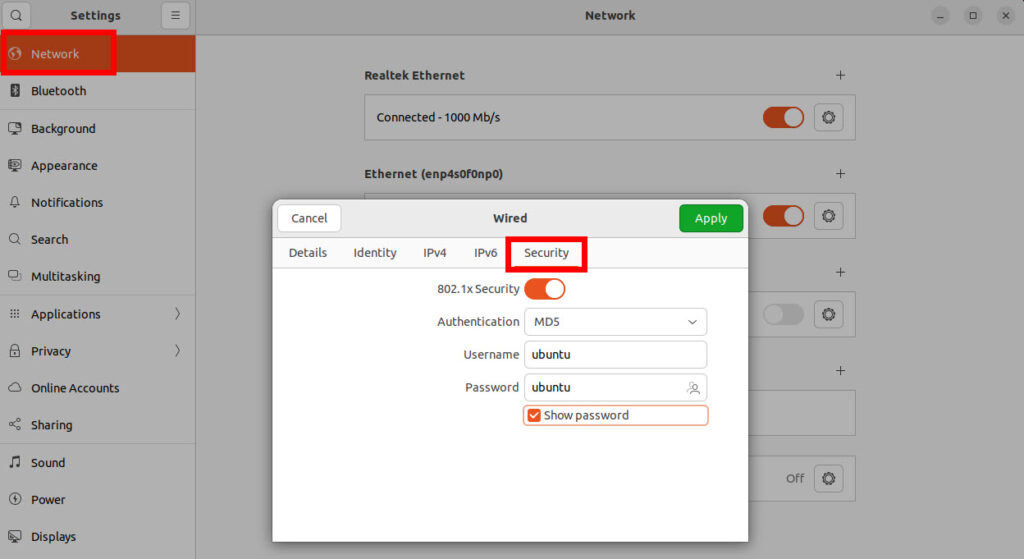Add a Realtek Ethernet connection profile
Image resolution: width=1024 pixels, height=559 pixels.
tap(840, 75)
